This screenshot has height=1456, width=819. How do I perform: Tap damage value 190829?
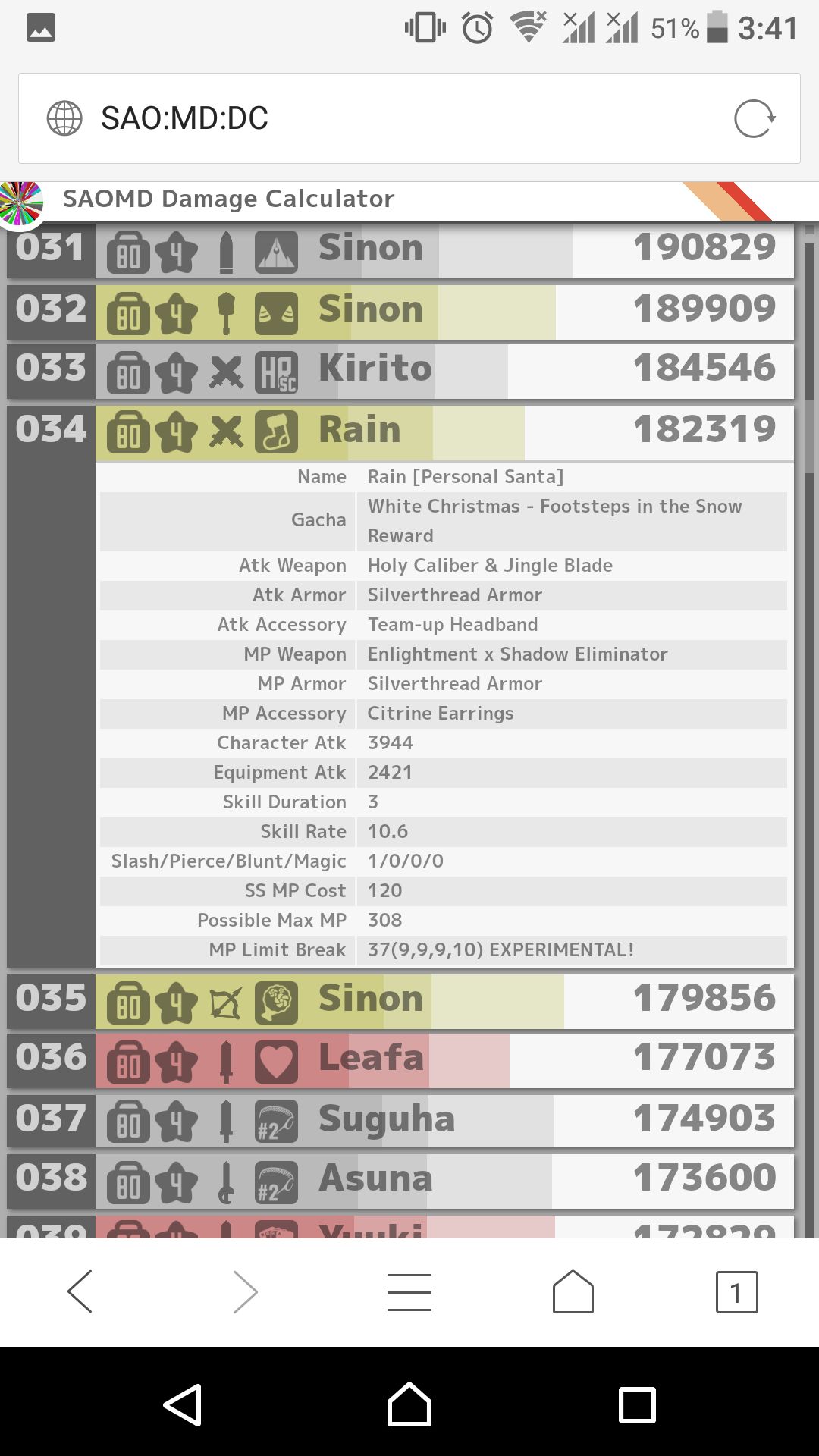click(x=704, y=248)
